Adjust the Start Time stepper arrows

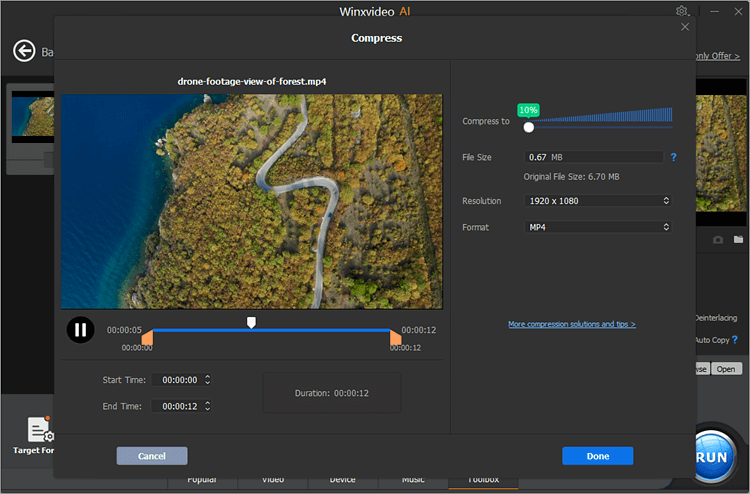click(x=207, y=380)
